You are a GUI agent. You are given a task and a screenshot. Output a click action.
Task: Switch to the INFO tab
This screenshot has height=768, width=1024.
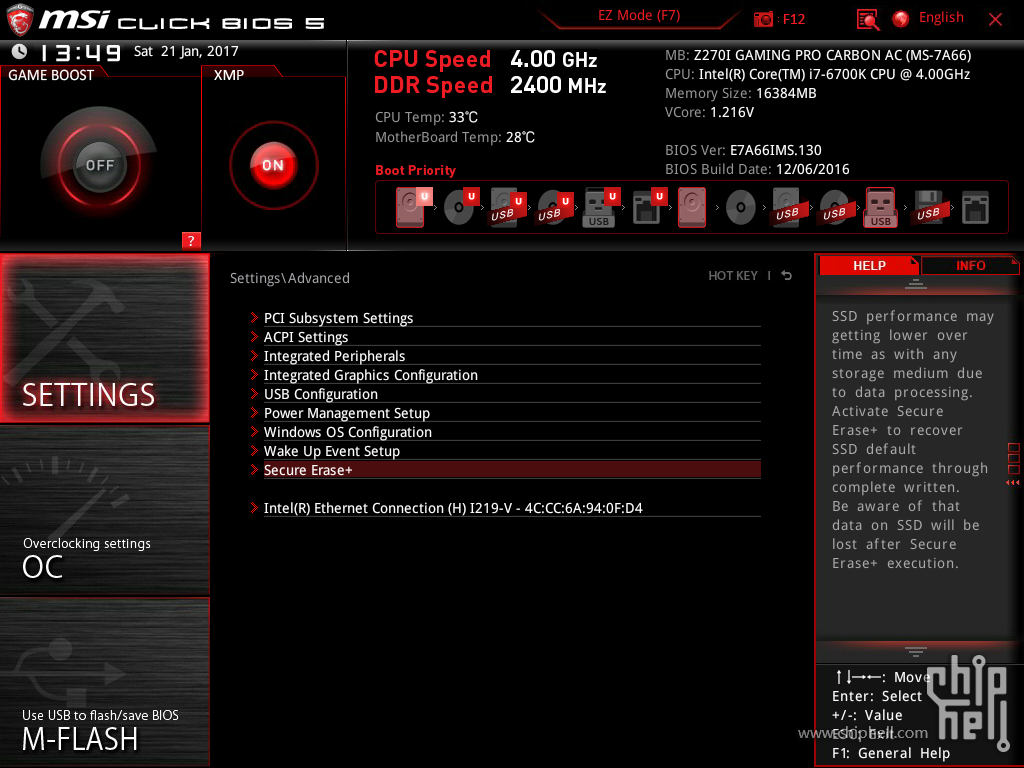(970, 265)
